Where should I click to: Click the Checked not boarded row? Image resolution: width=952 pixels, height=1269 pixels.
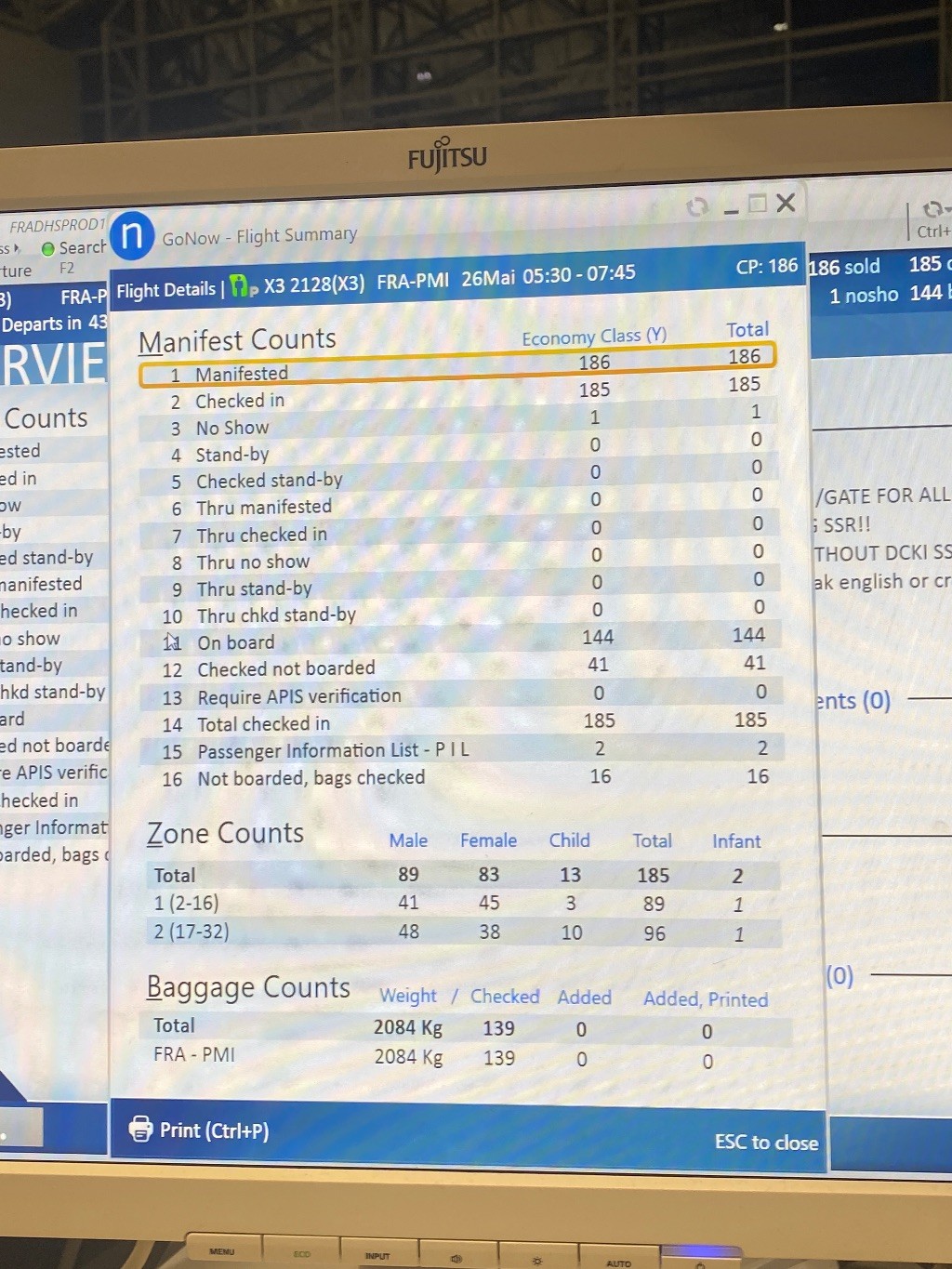tap(456, 668)
